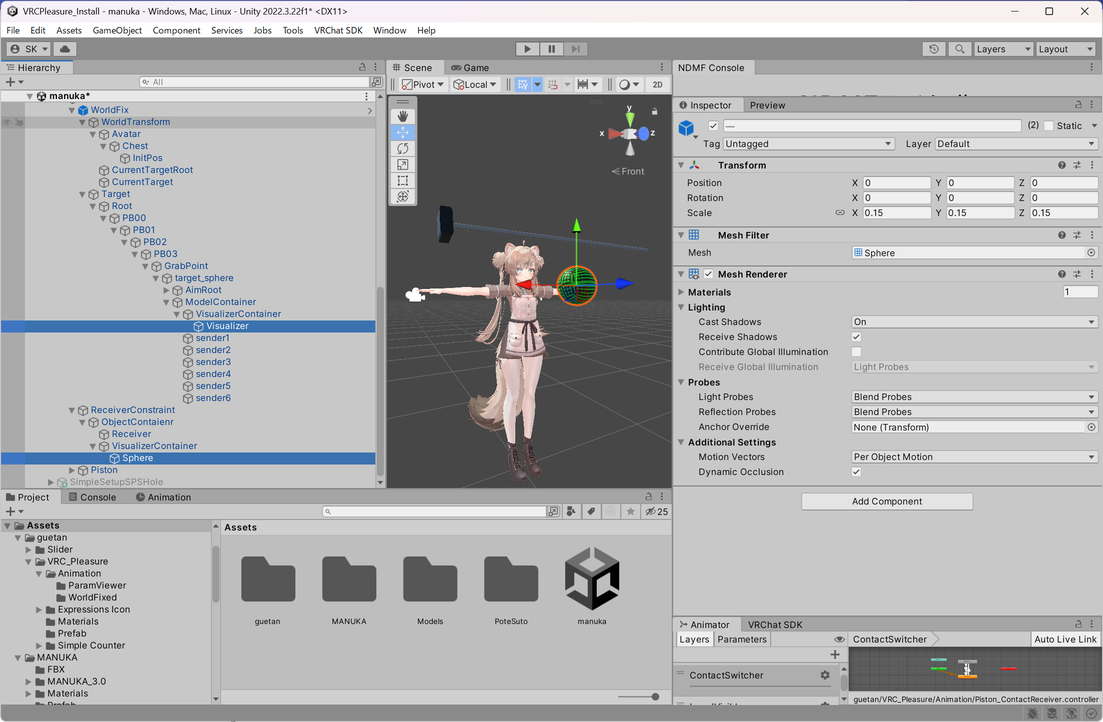Screen dimensions: 1103x722
Task: Open the Local handle rotation dropdown
Action: coord(475,84)
